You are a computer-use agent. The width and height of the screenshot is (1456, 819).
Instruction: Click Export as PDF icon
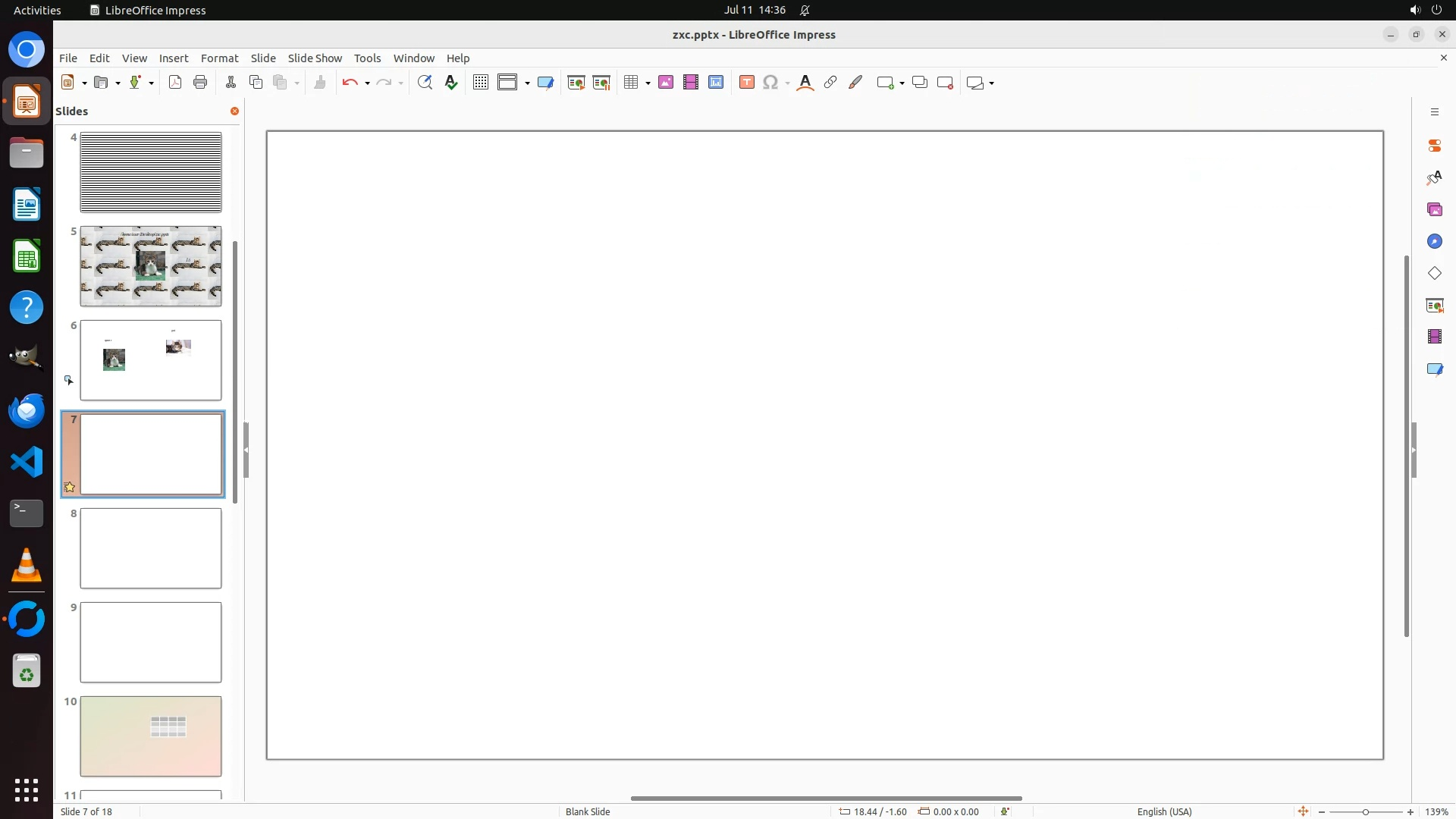coord(175,83)
